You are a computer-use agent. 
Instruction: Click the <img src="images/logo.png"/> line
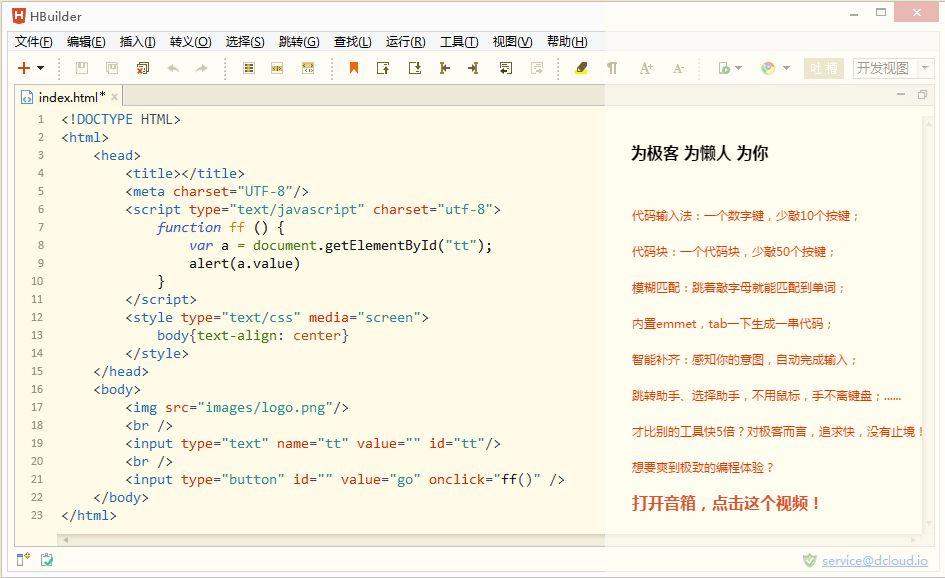(237, 407)
